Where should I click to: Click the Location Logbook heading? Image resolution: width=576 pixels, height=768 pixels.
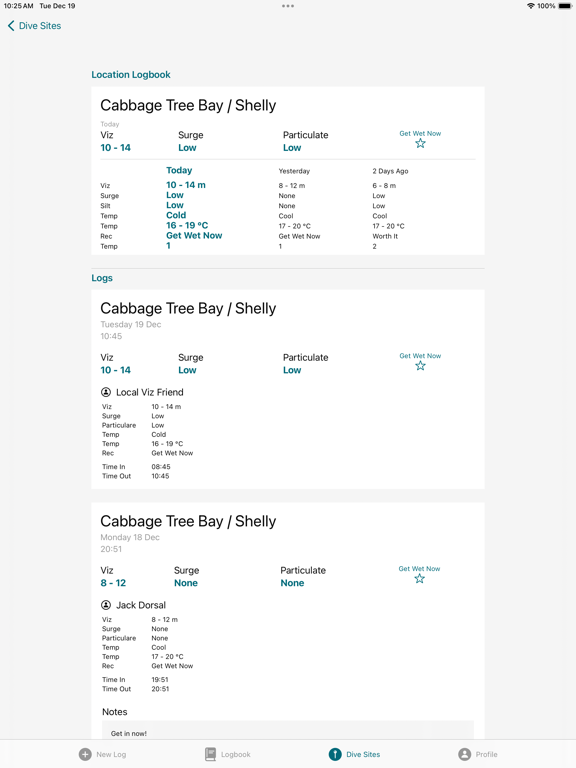point(131,74)
